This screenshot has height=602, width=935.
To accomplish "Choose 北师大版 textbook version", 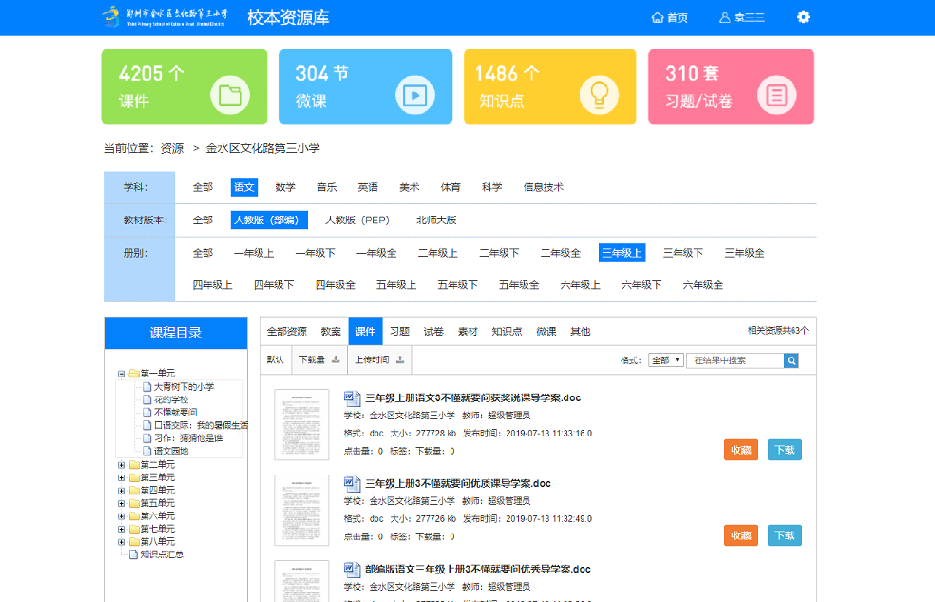I will 436,220.
